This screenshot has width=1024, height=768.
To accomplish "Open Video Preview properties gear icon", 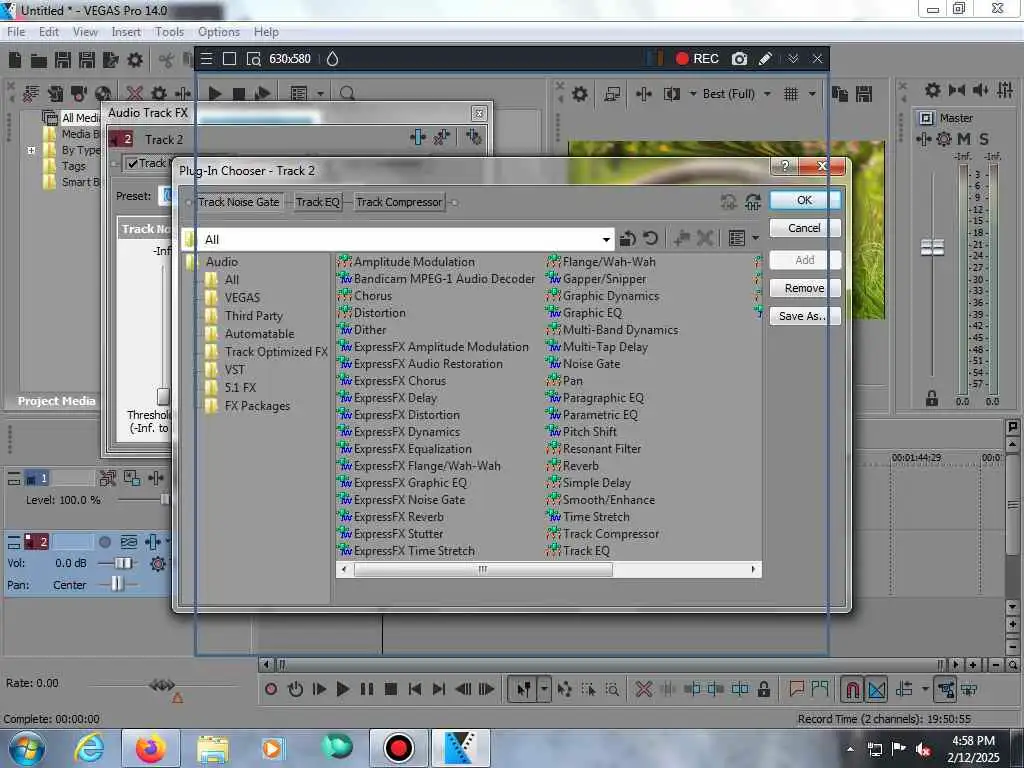I will coord(579,94).
